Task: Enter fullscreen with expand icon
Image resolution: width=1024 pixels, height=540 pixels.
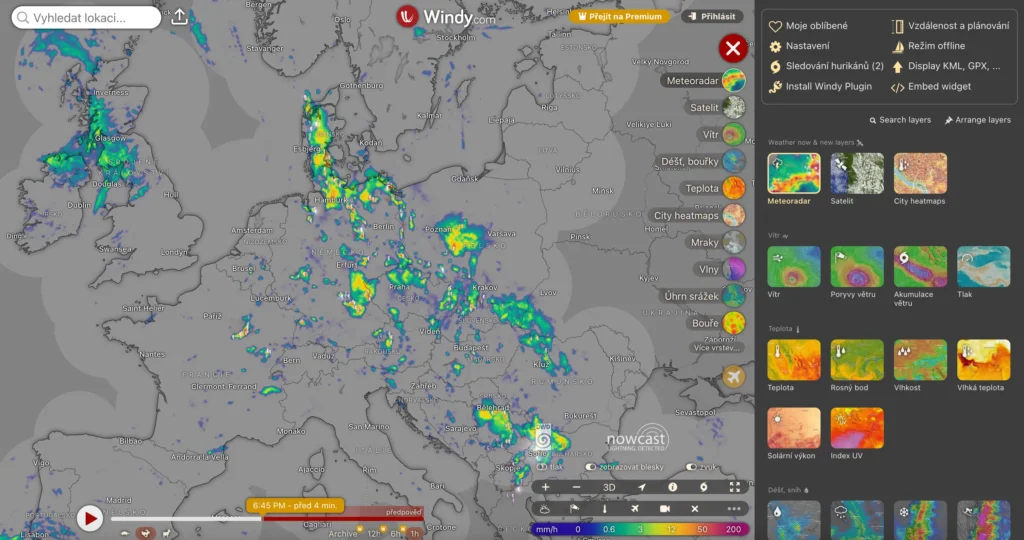Action: click(735, 487)
